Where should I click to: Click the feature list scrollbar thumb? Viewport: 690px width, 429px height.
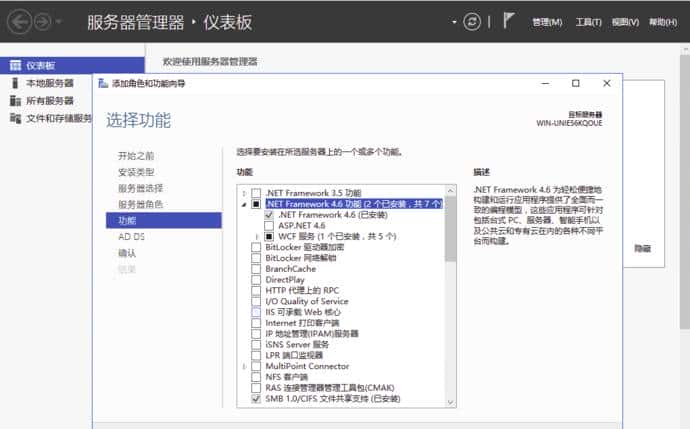pos(450,230)
